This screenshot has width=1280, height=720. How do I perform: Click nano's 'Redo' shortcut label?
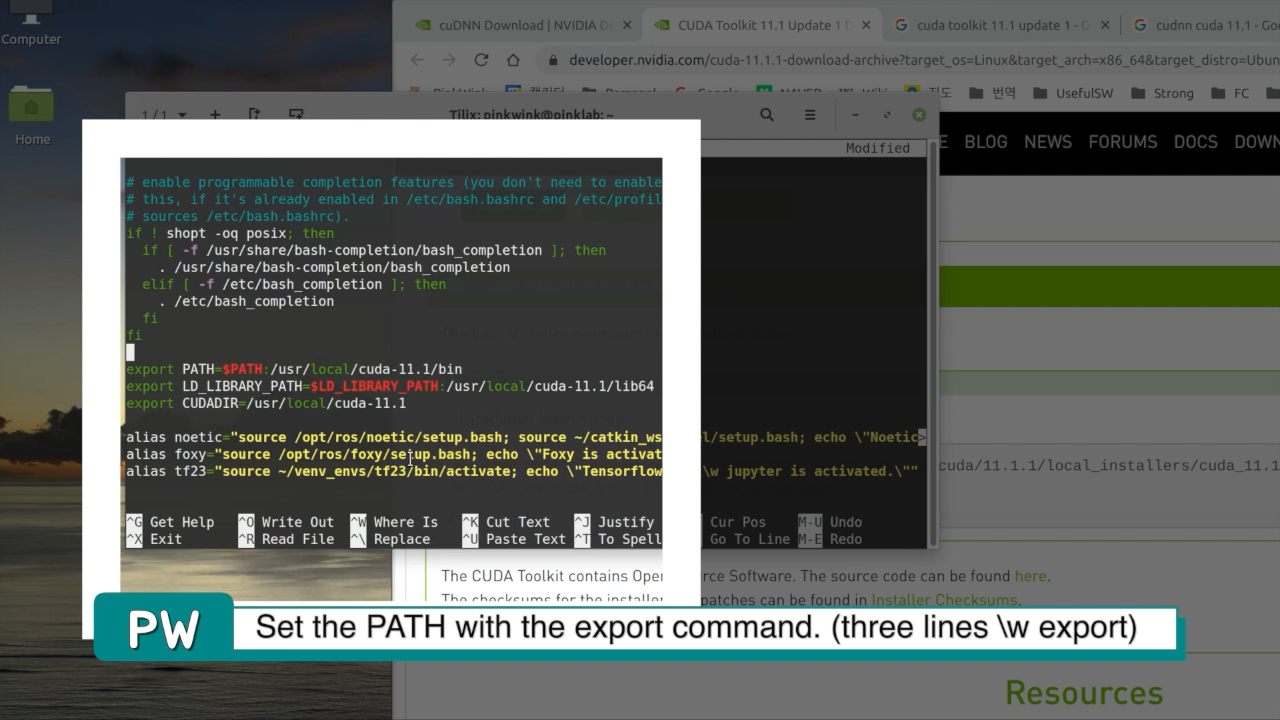tap(846, 539)
